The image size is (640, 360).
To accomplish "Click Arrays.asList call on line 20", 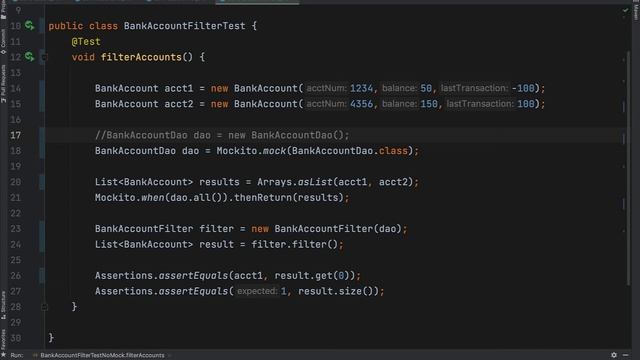I will pos(335,182).
